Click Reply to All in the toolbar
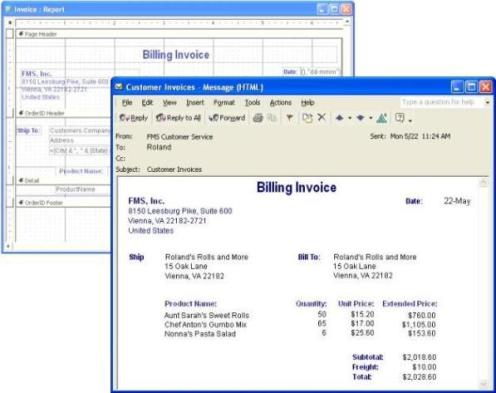This screenshot has height=393, width=496. point(178,118)
